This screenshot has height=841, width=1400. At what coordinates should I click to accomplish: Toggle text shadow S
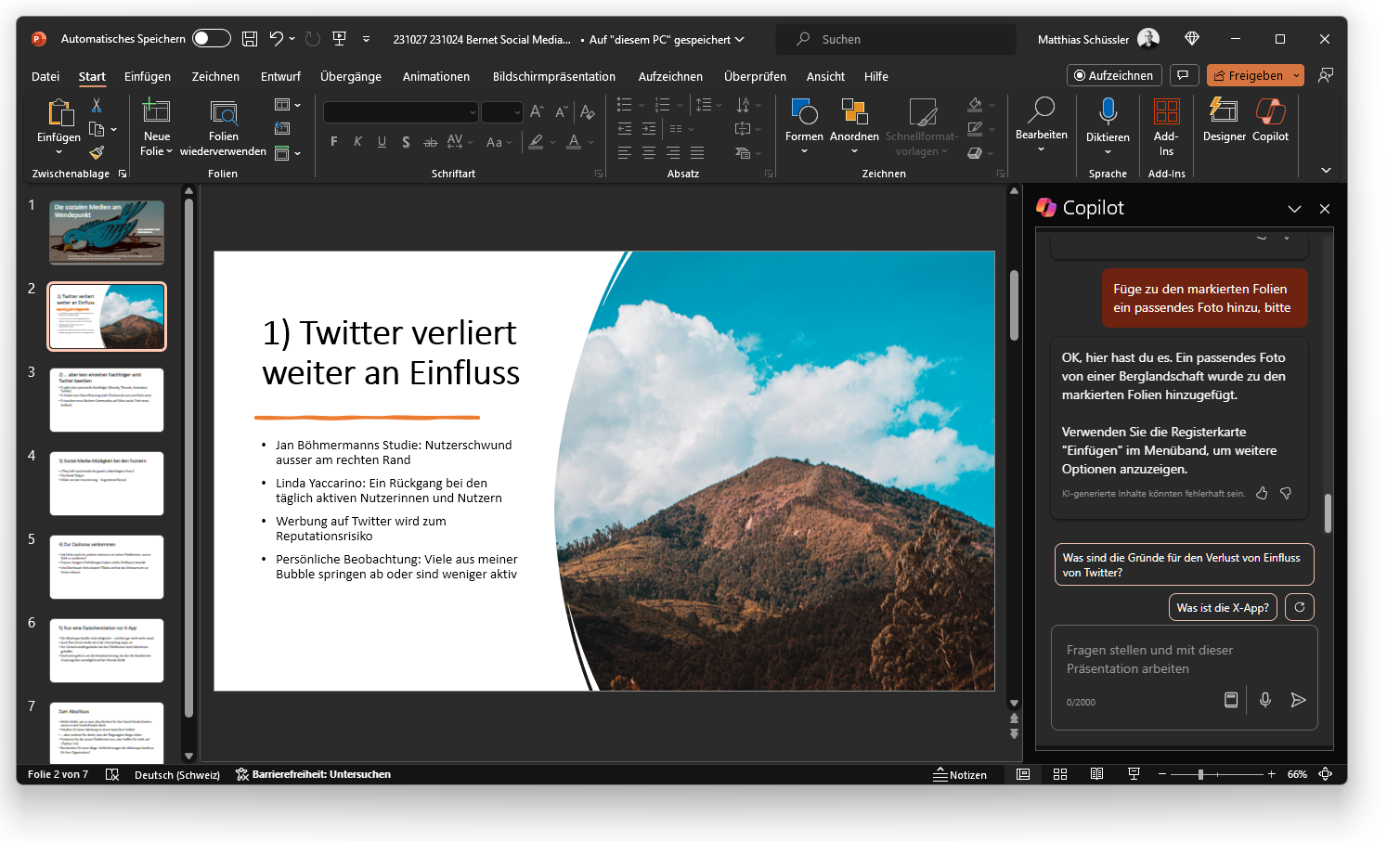406,142
